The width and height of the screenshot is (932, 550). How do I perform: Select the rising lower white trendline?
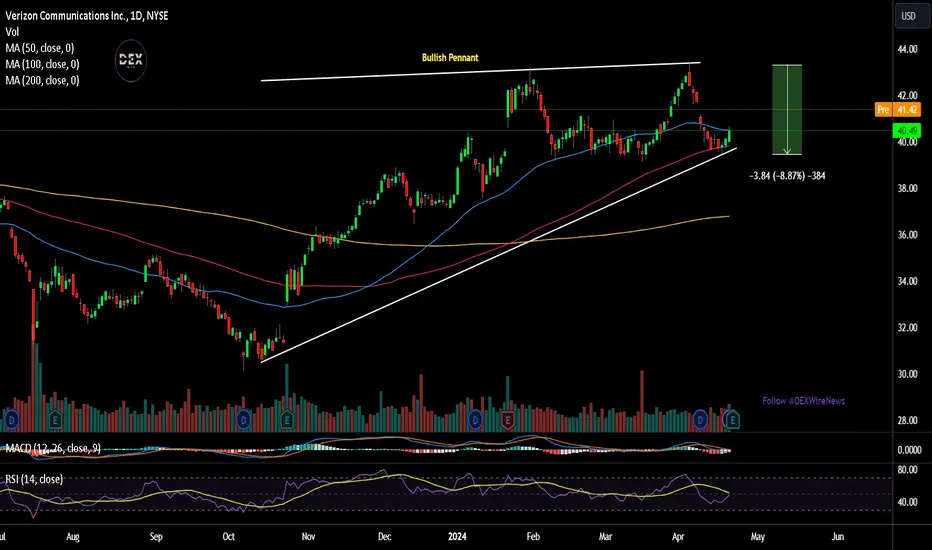498,254
